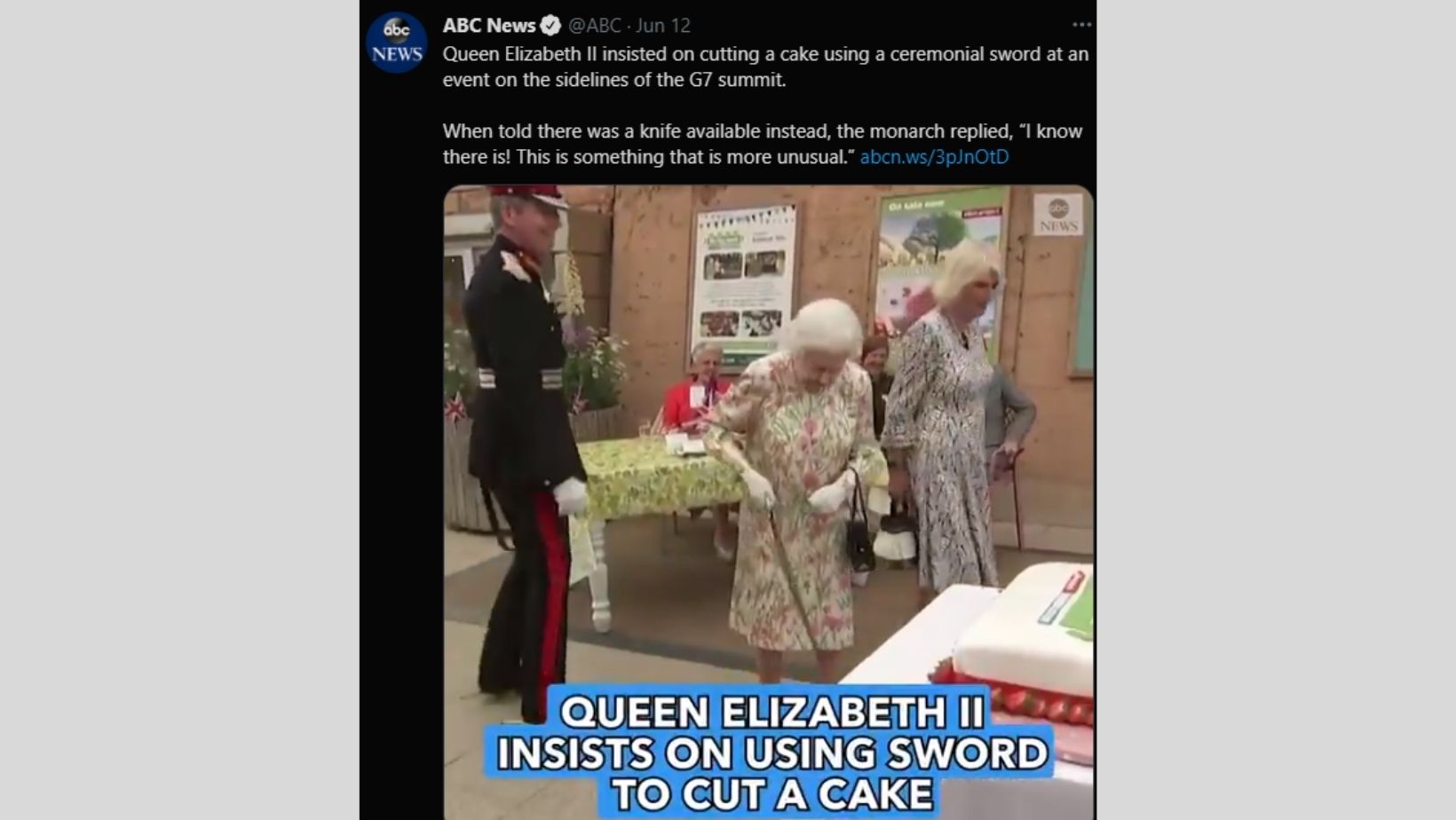This screenshot has width=1456, height=820.
Task: Open the @ABC handle link
Action: tap(595, 26)
